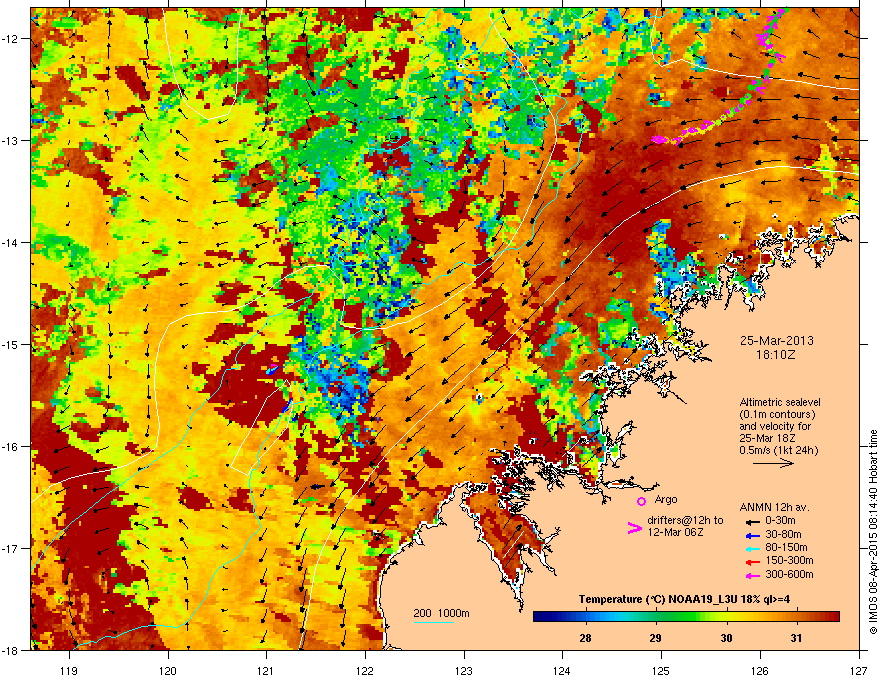Image resolution: width=880 pixels, height=680 pixels.
Task: Click the '25-Mar-2013' date label
Action: [x=776, y=341]
